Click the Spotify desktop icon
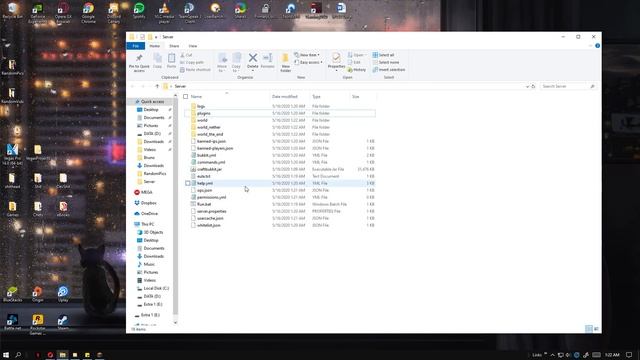The image size is (640, 360). 139,11
